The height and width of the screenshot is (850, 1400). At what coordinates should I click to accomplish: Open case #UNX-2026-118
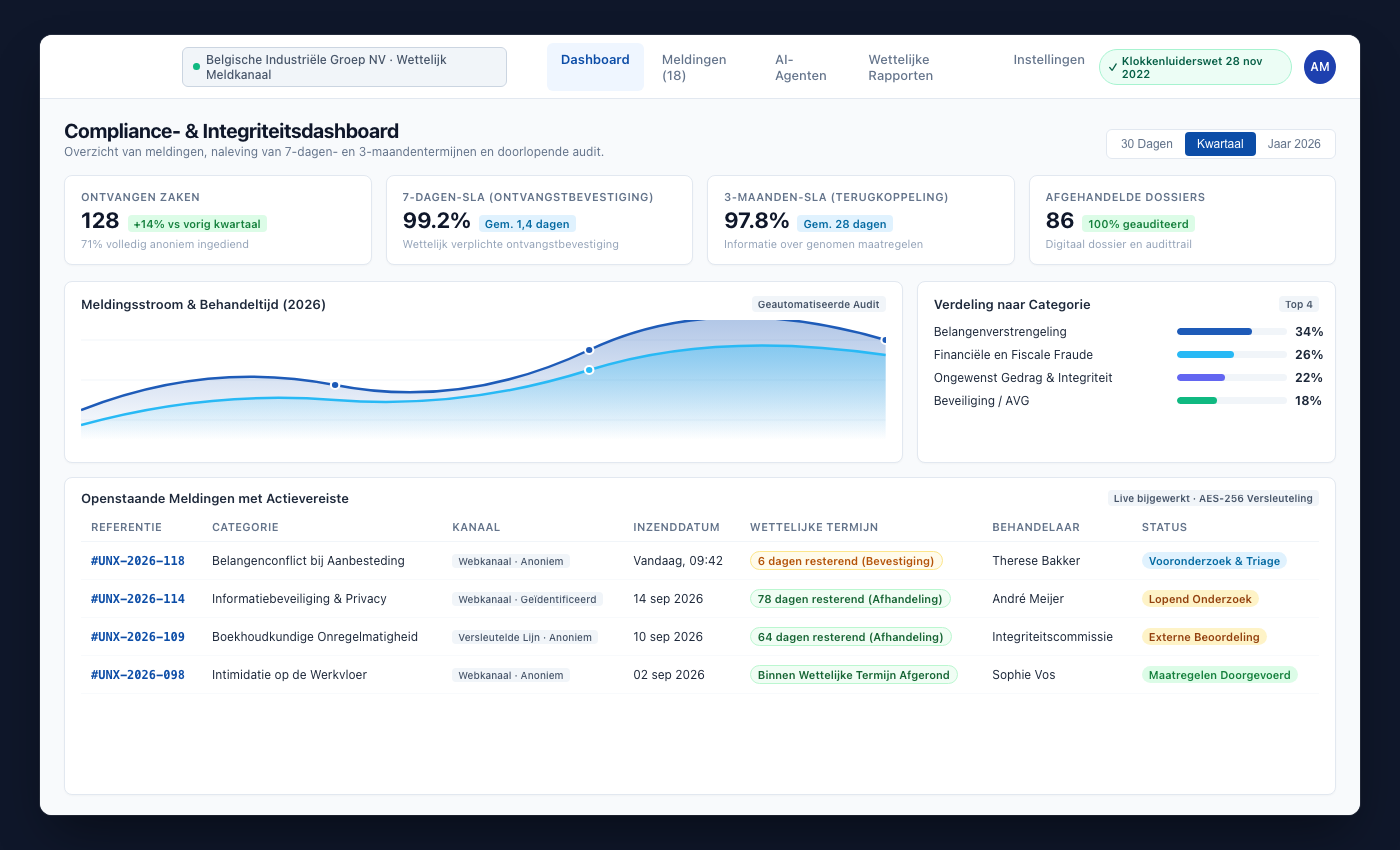138,561
